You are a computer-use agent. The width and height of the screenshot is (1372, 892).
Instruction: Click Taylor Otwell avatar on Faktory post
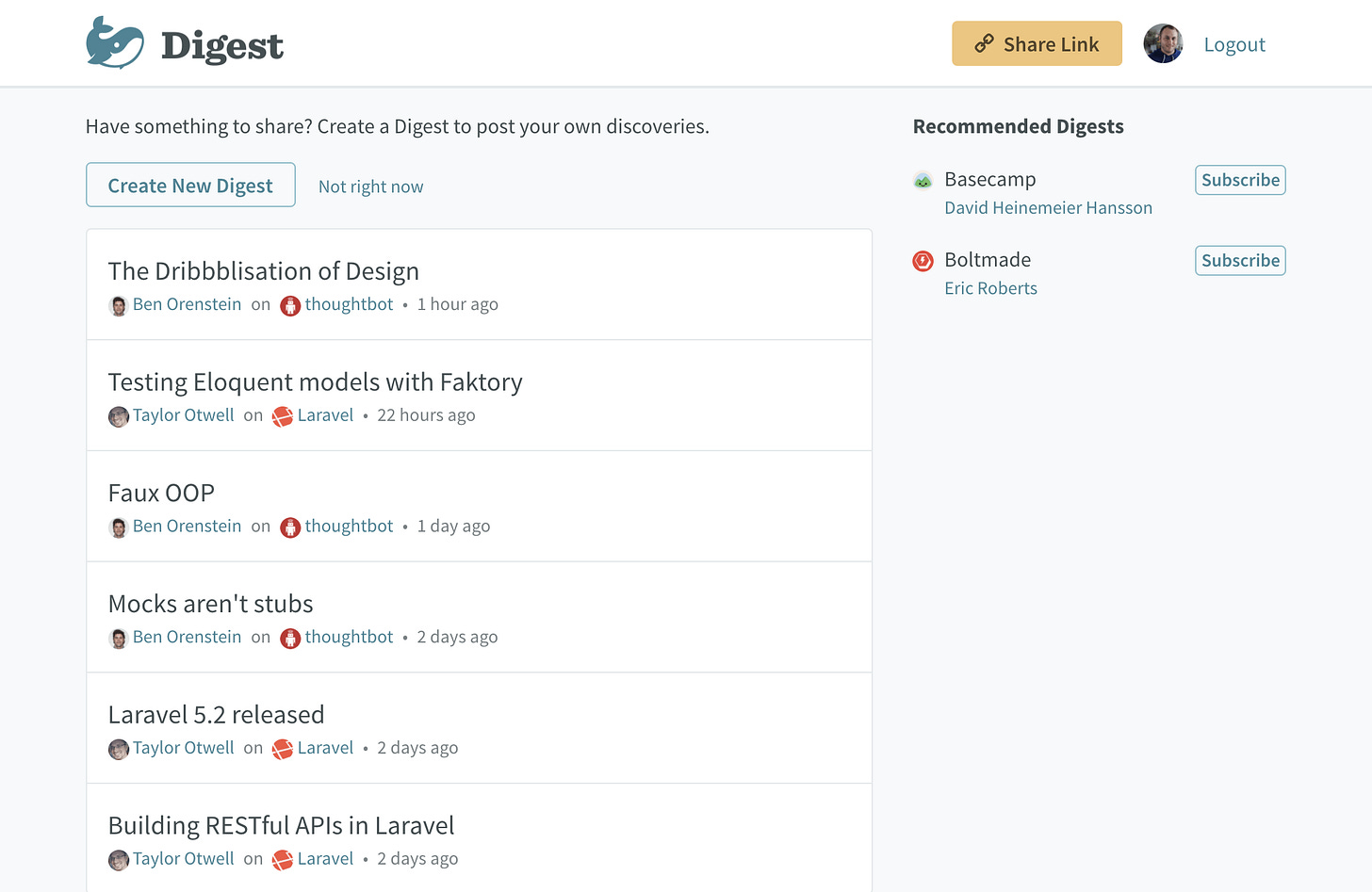[119, 416]
